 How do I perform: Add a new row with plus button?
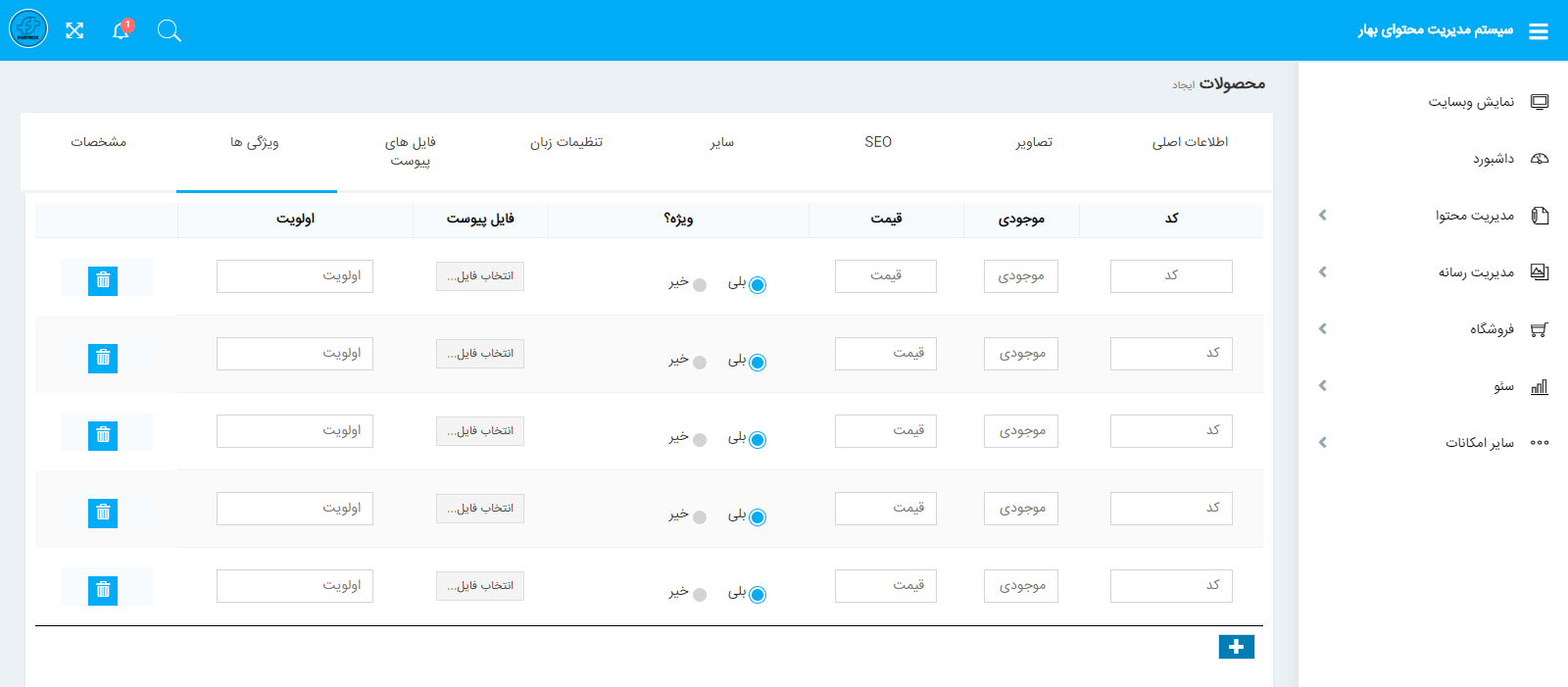(1236, 647)
